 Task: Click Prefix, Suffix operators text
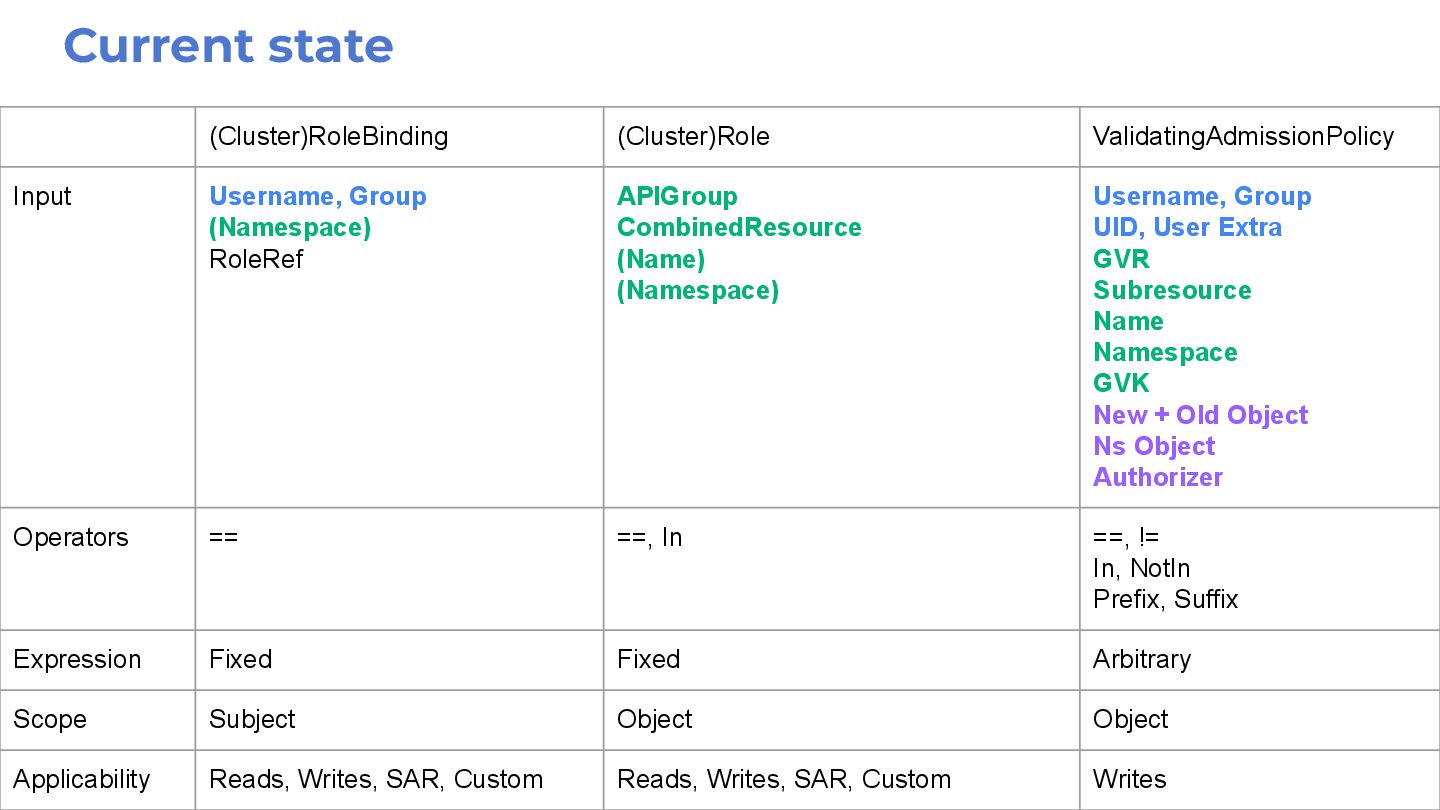tap(1165, 599)
